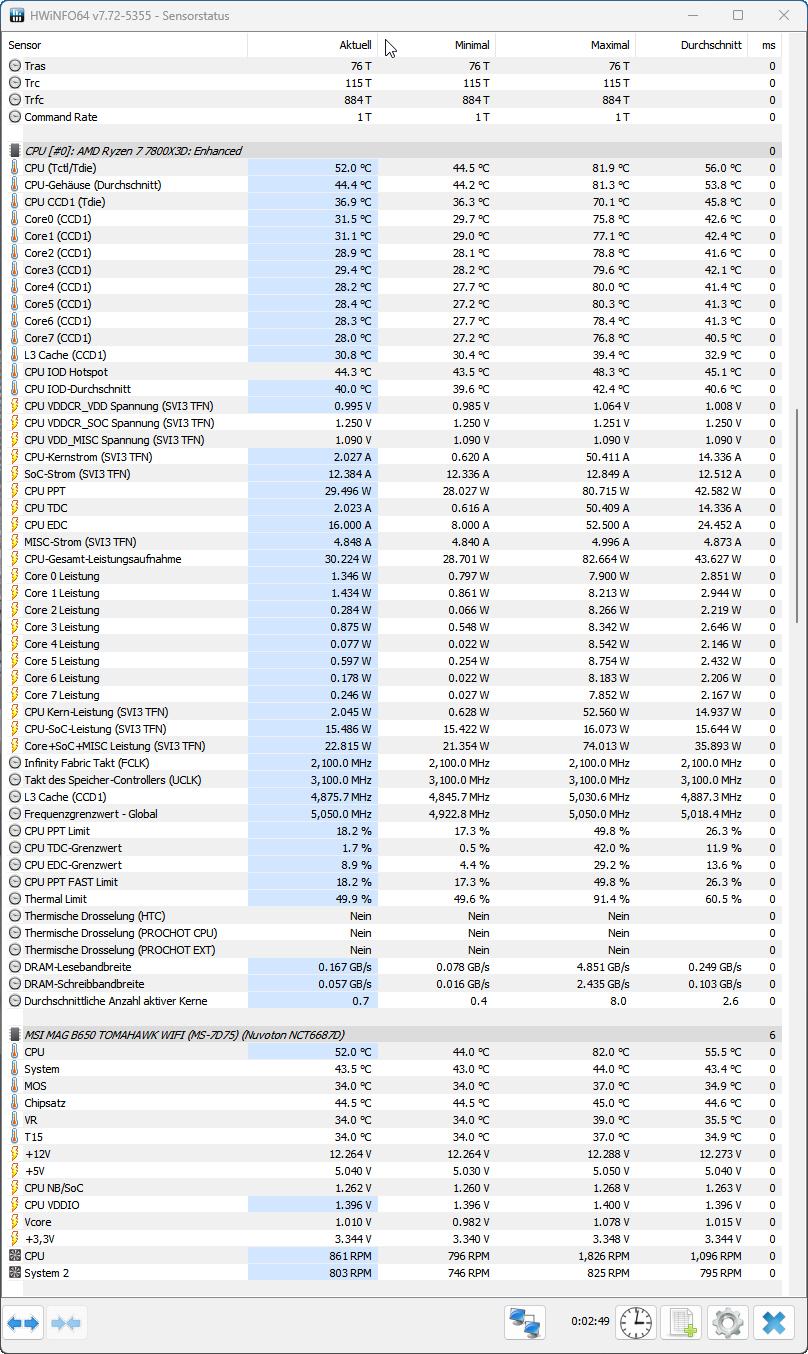Click the Maximal column header
Screen dimensions: 808x1354
pos(565,45)
